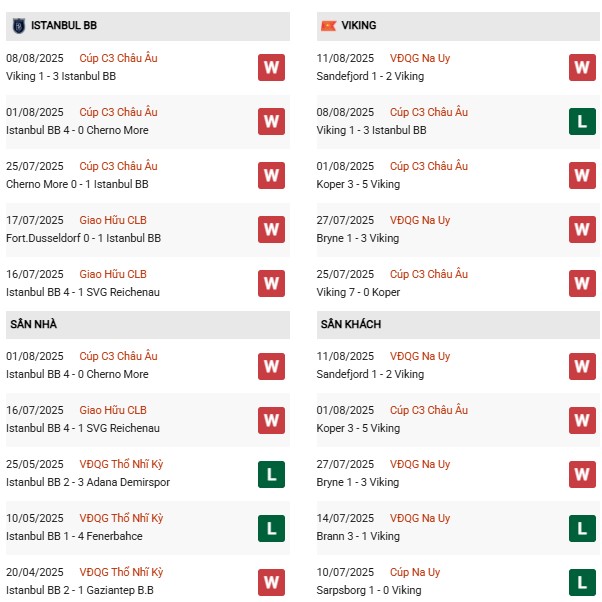The image size is (602, 602).
Task: Click the L badge for Istanbul BB 2 - 3 Adana Demirspor
Action: 271,473
